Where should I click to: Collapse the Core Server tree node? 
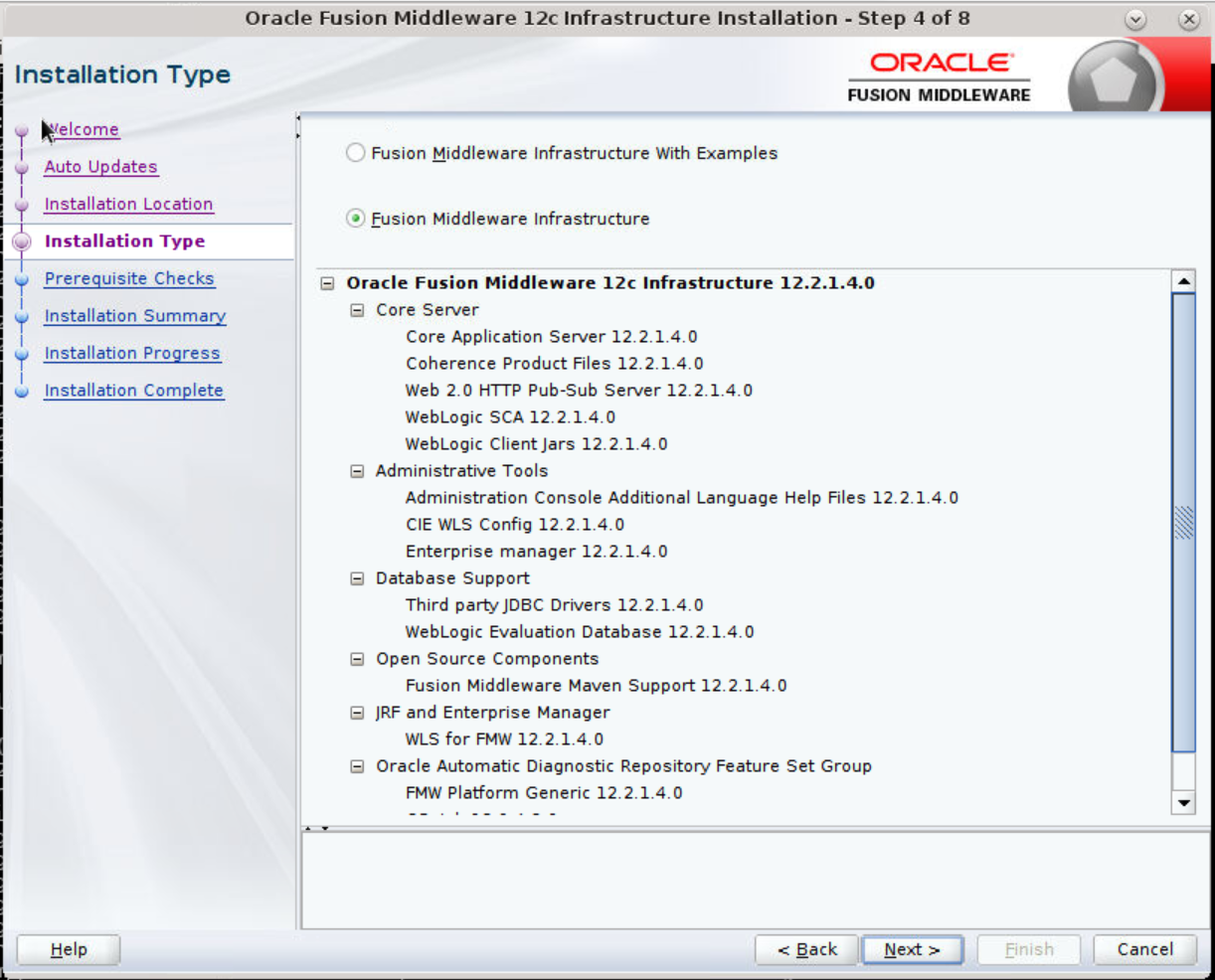click(x=357, y=310)
